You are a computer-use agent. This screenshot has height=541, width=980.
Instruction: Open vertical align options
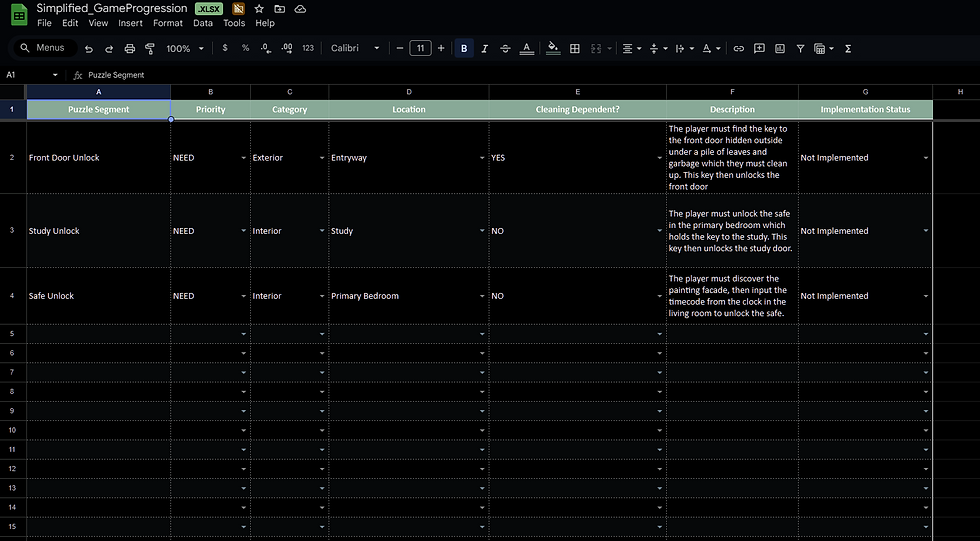tap(659, 48)
